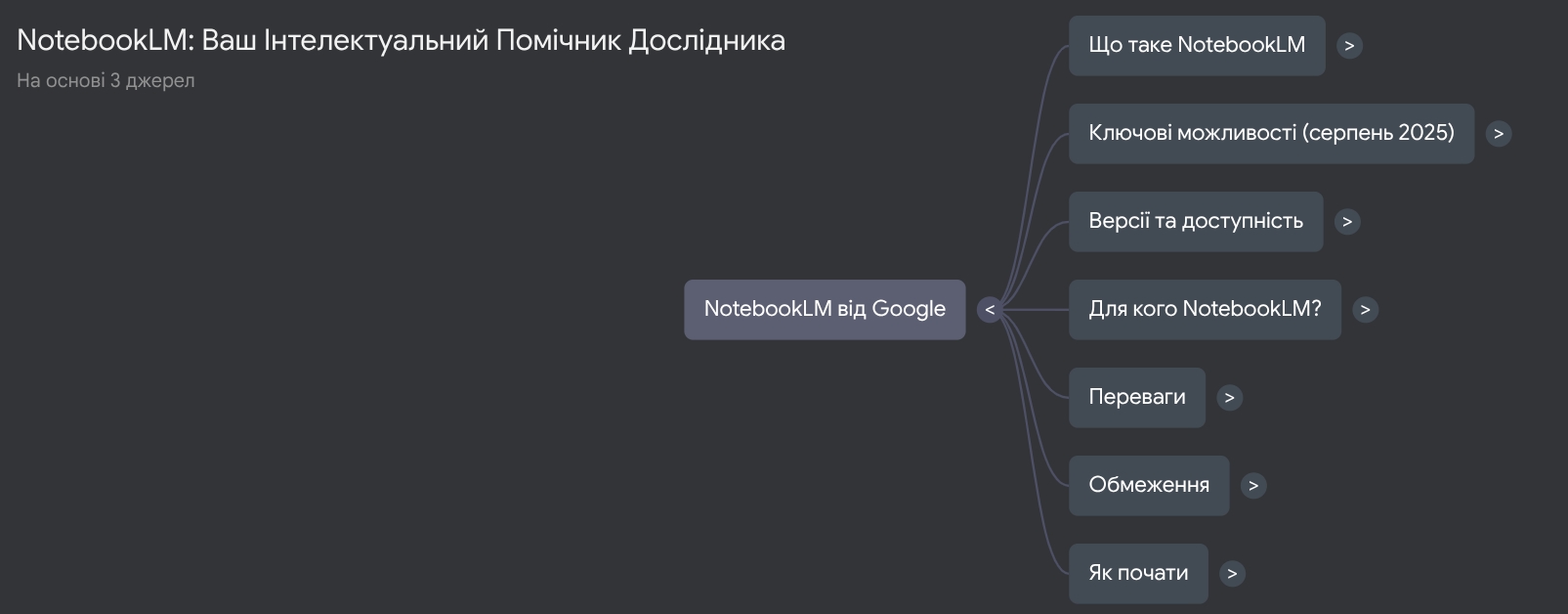Select the Що таке NotebookLM node
The height and width of the screenshot is (614, 1568).
pos(1197,46)
